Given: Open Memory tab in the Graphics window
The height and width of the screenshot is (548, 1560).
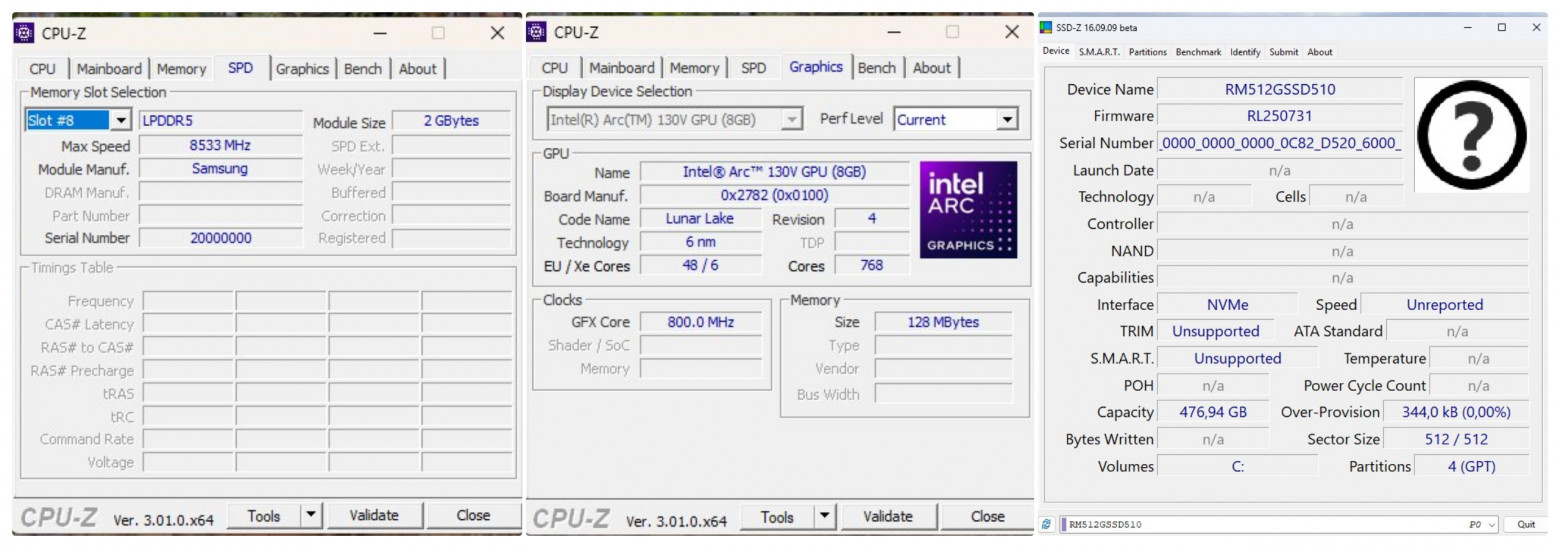Looking at the screenshot, I should click(694, 68).
